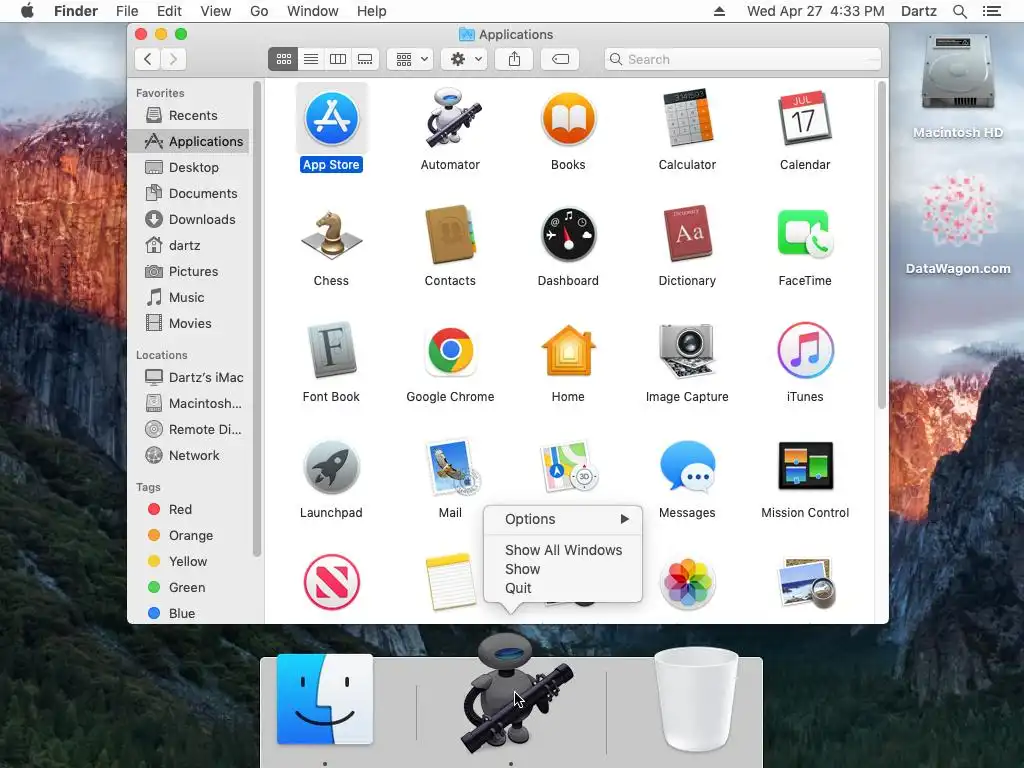Select the Font Book app icon
This screenshot has height=768, width=1024.
[331, 351]
